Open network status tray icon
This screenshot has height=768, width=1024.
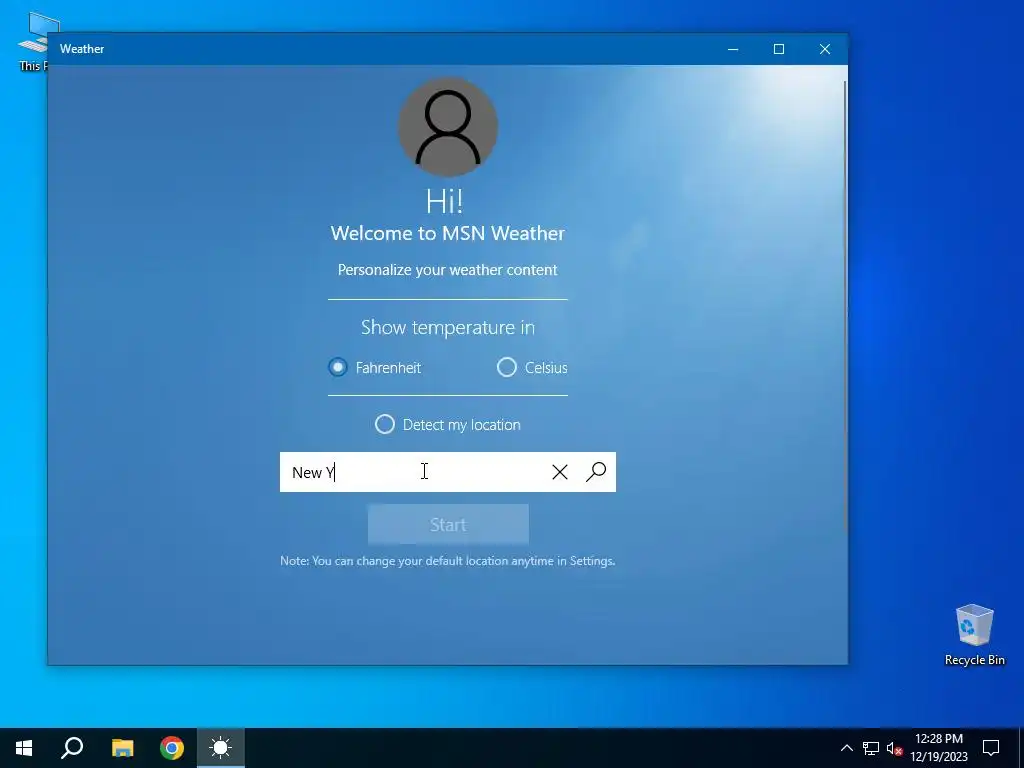point(871,748)
